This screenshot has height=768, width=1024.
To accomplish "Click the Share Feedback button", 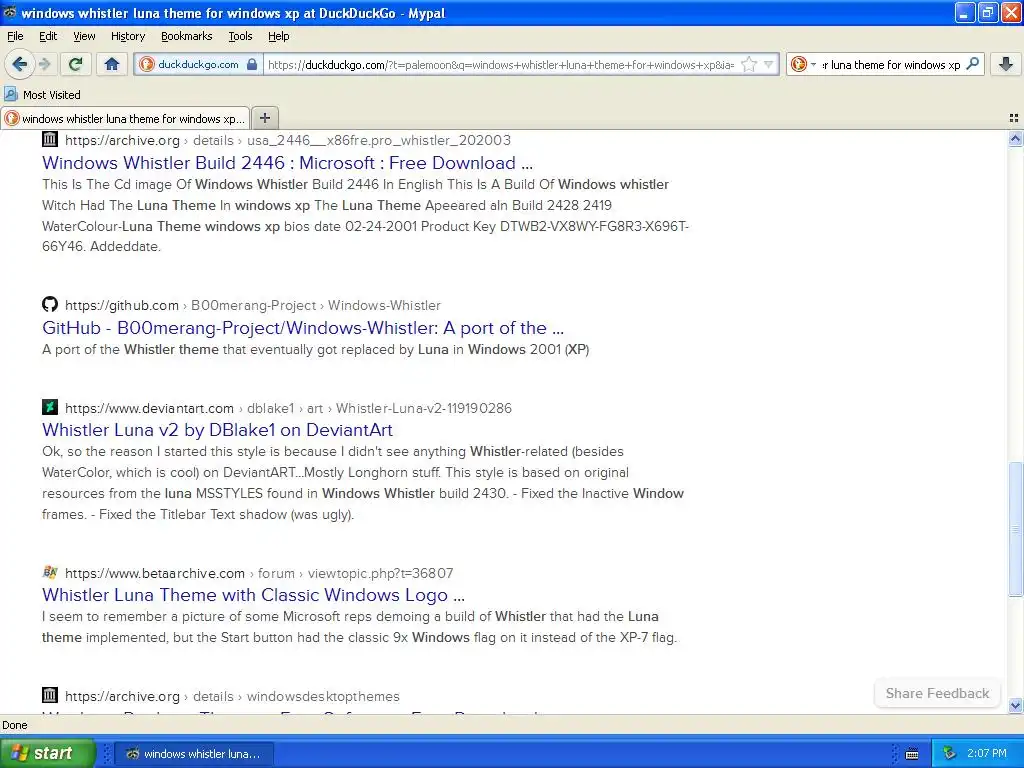I will pyautogui.click(x=937, y=694).
